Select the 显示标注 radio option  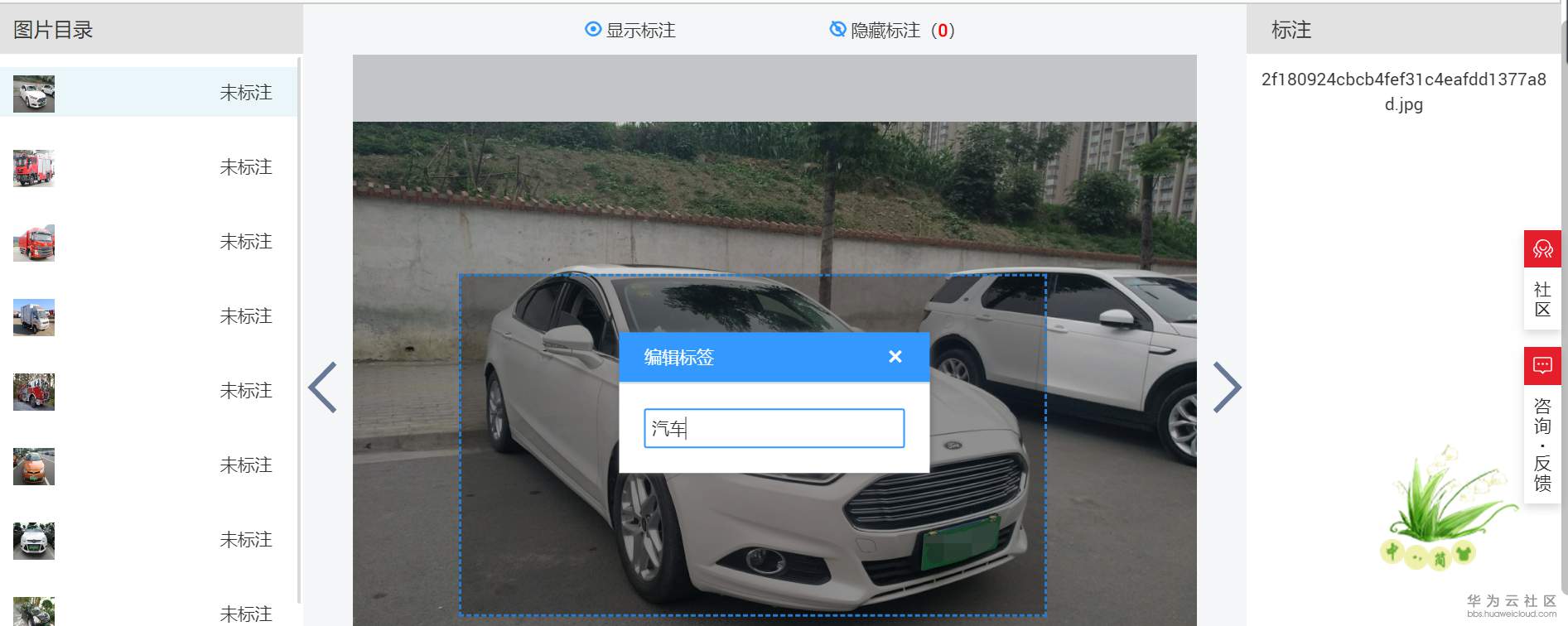tap(630, 30)
